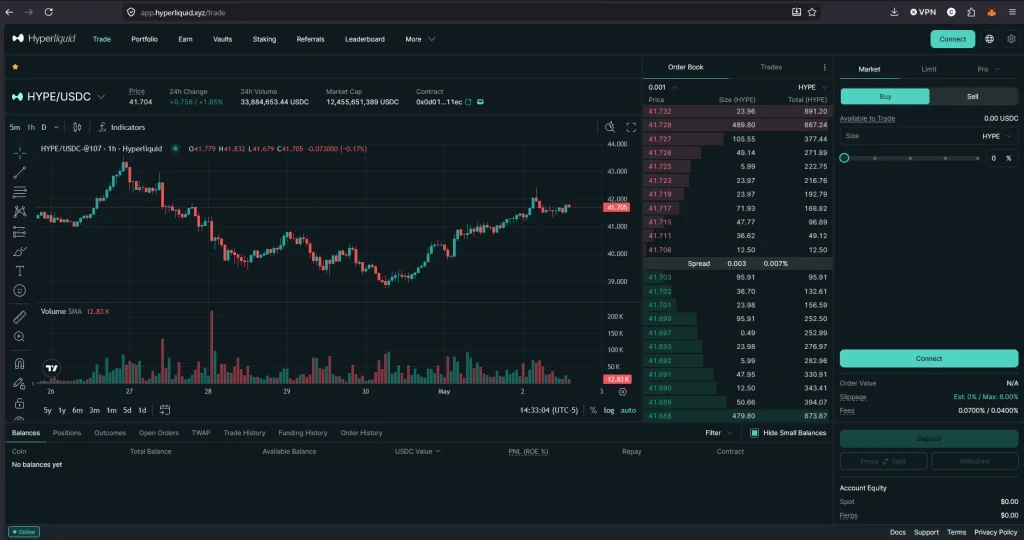Open the Indicators dialog
Viewport: 1024px width, 540px height.
pos(121,127)
